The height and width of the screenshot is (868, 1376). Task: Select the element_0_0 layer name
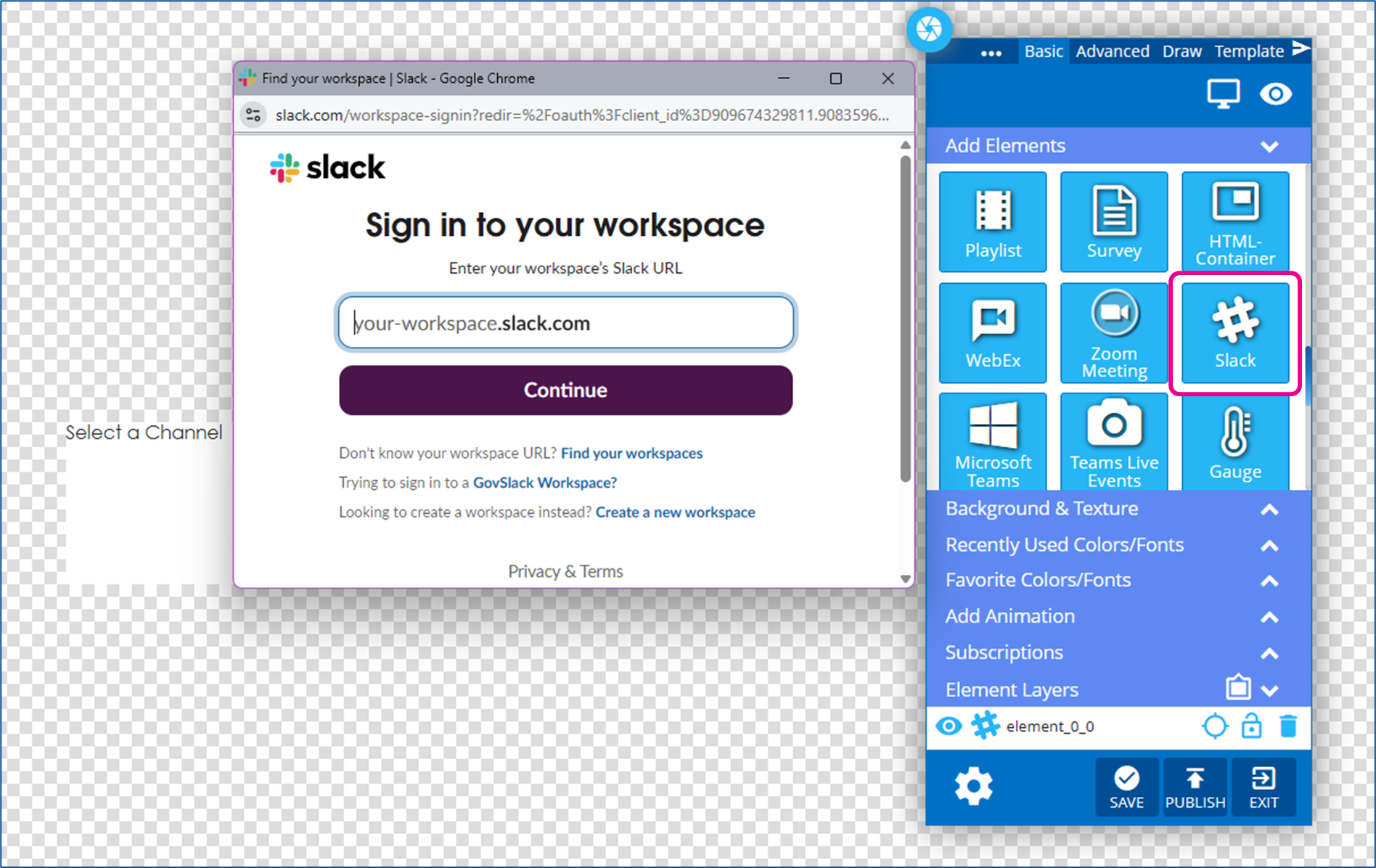(x=1049, y=726)
